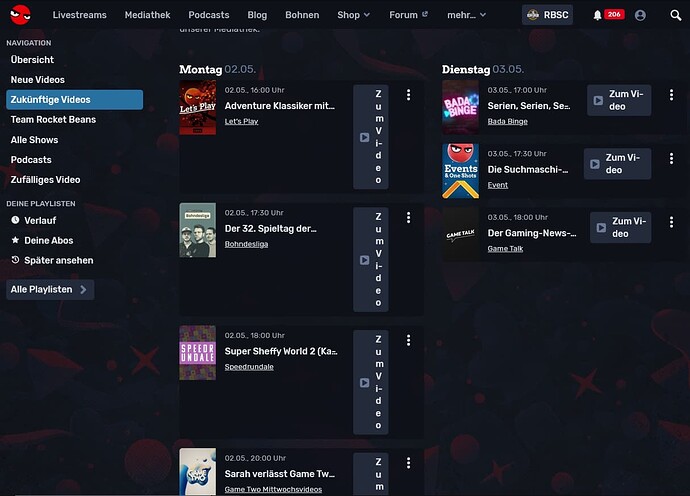
Task: Select Zukünftige Videos in the sidebar
Action: pyautogui.click(x=74, y=100)
